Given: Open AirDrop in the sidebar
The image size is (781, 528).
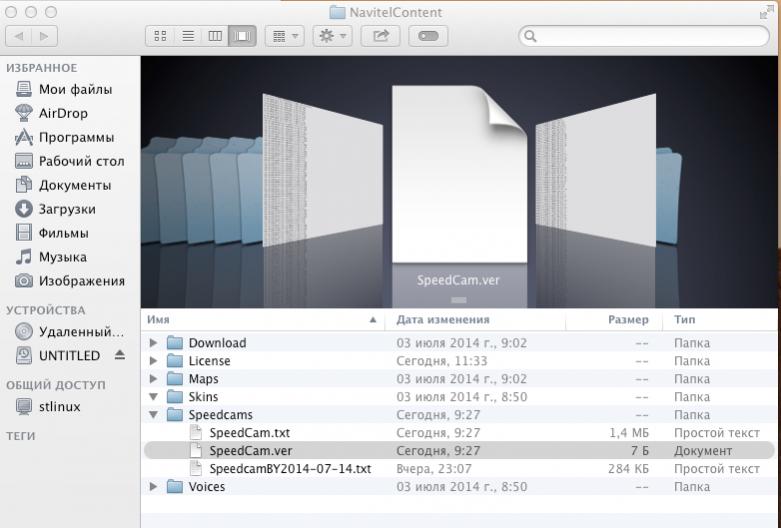Looking at the screenshot, I should click(63, 113).
